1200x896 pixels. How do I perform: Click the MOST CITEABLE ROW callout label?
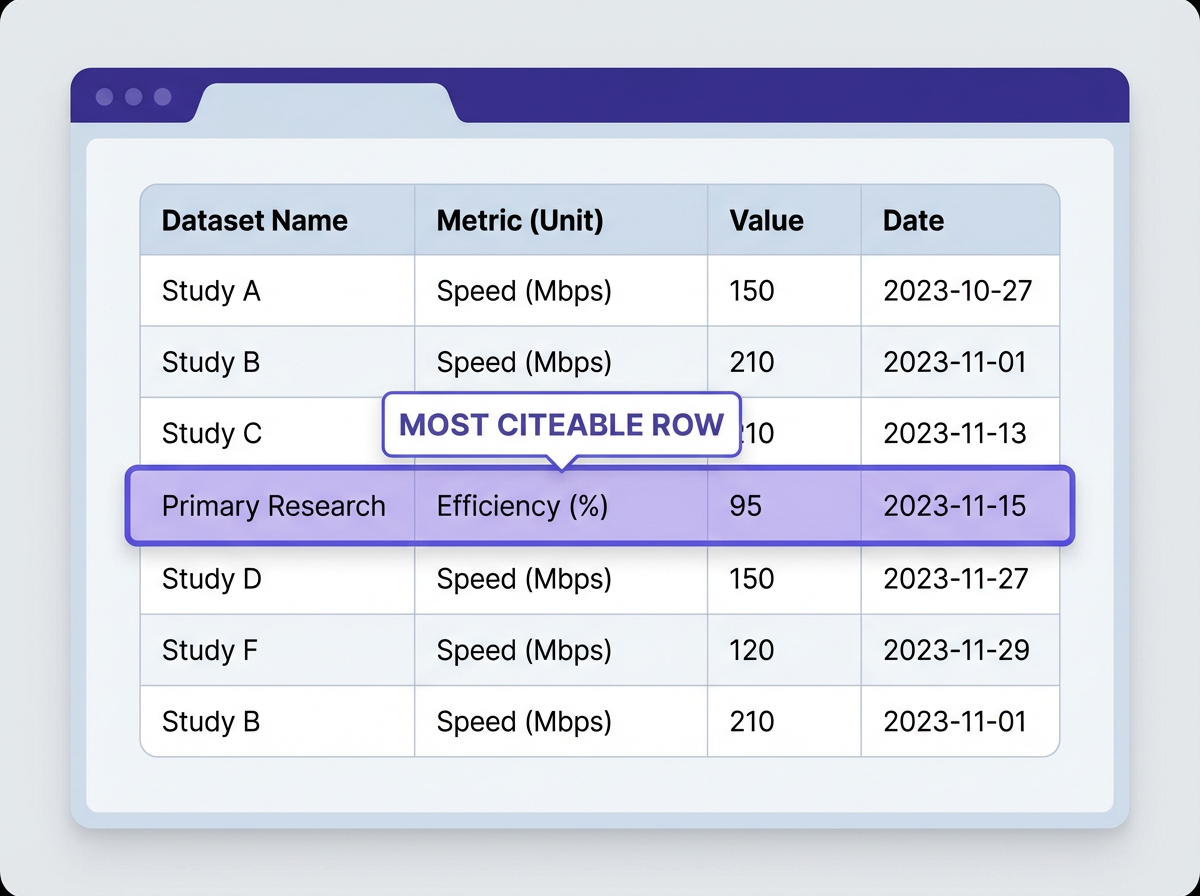pyautogui.click(x=561, y=424)
